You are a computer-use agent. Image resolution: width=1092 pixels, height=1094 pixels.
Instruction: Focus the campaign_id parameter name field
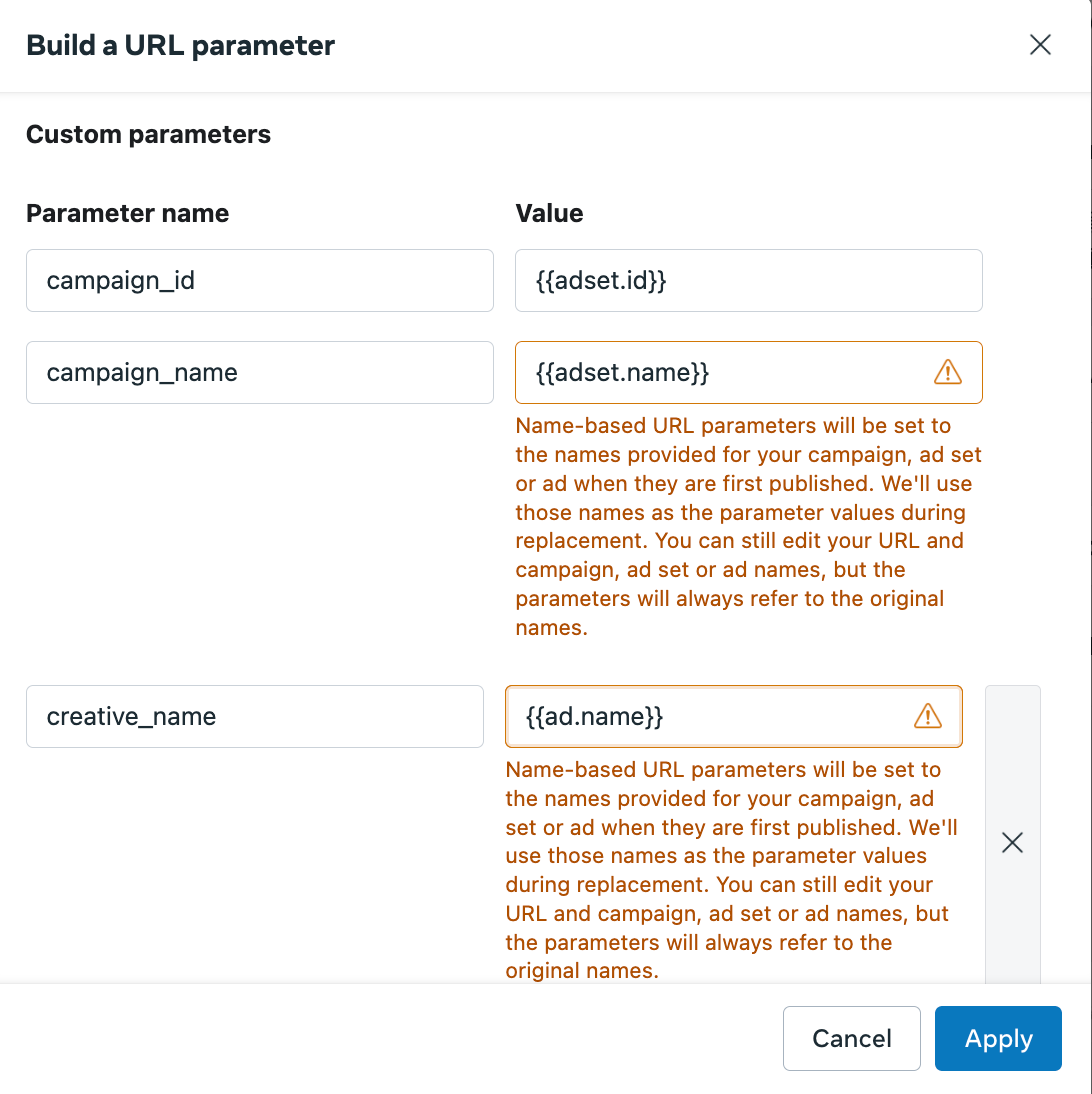[260, 280]
